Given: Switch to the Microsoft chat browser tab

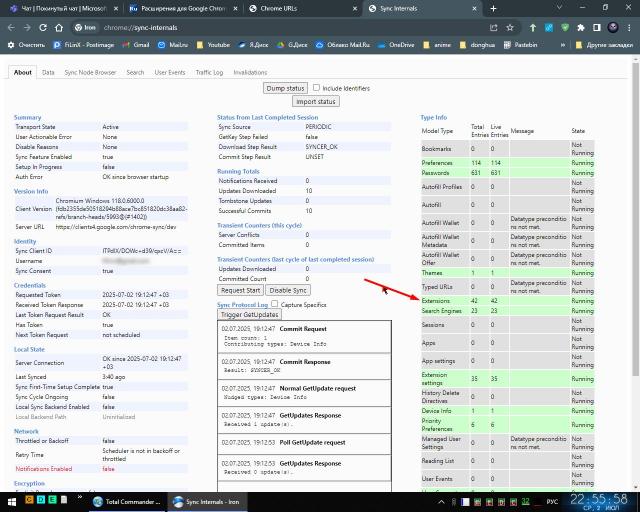Looking at the screenshot, I should pos(63,9).
